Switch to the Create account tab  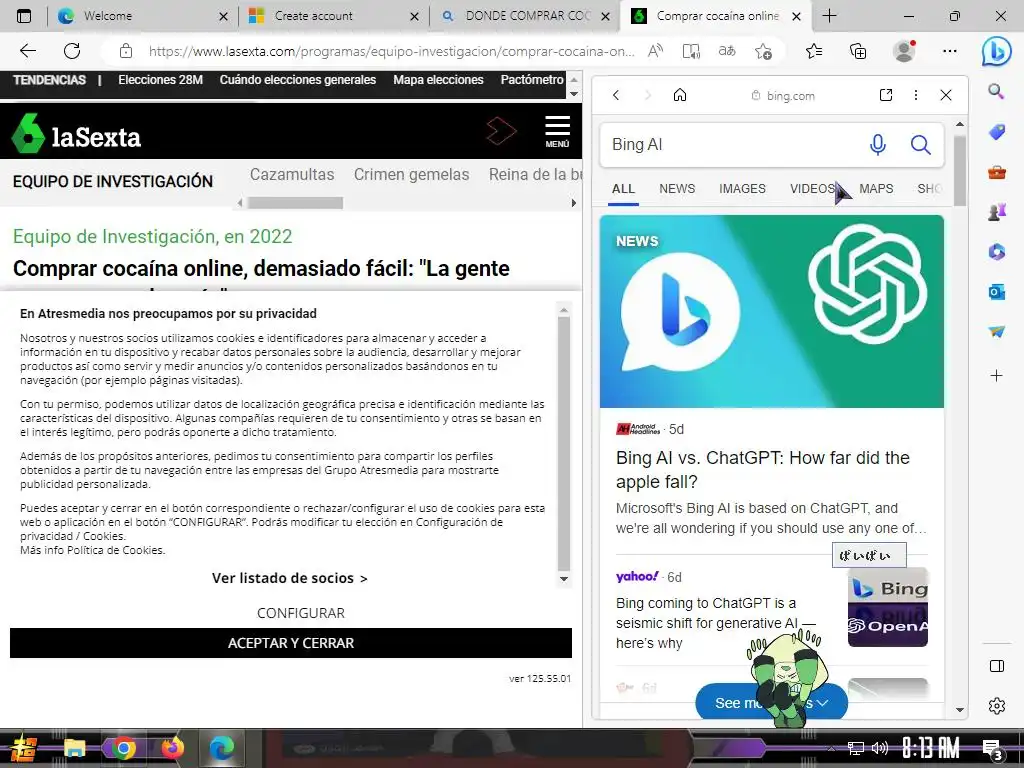coord(334,16)
